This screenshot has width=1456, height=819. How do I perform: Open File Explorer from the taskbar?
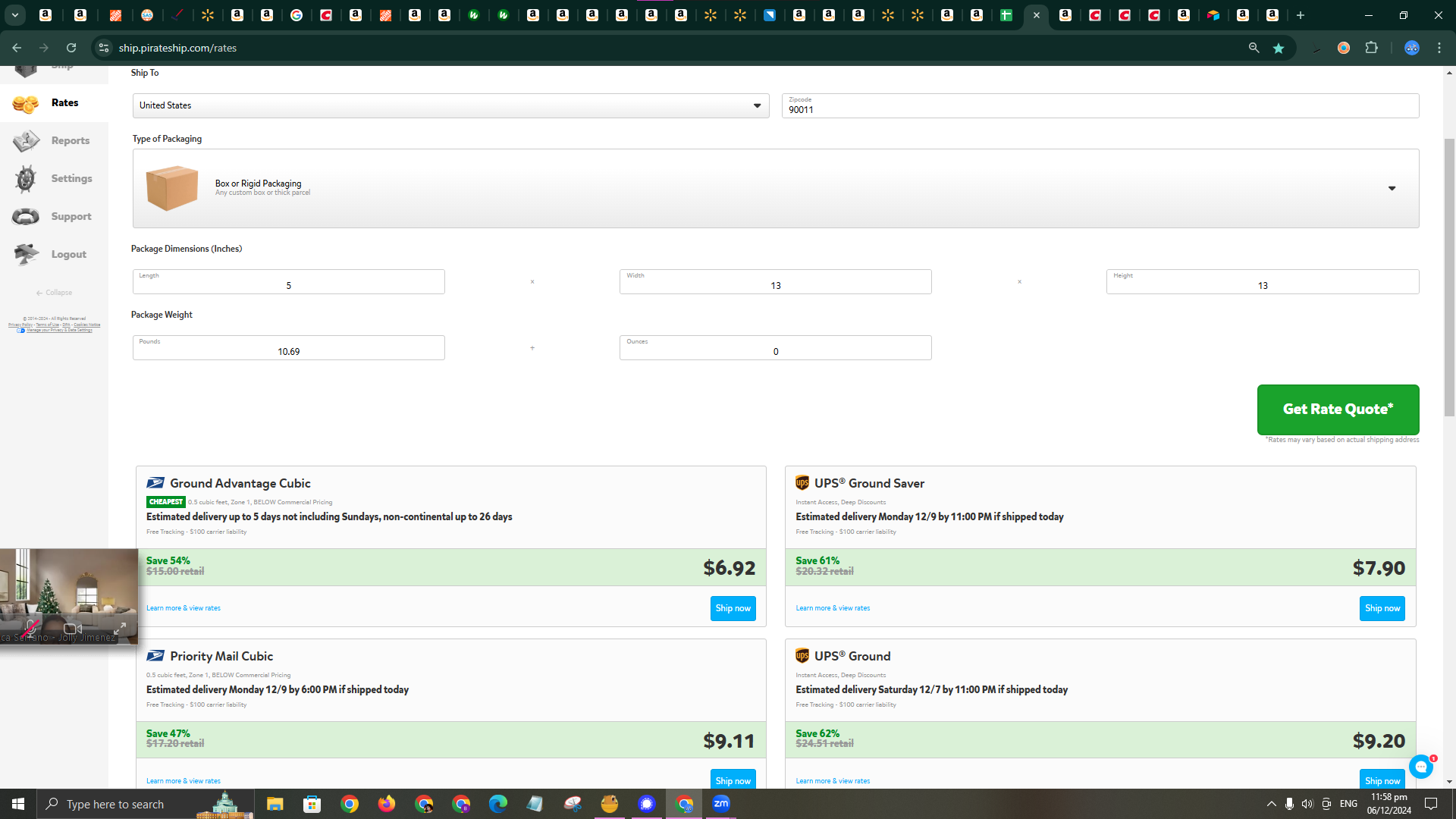(275, 804)
